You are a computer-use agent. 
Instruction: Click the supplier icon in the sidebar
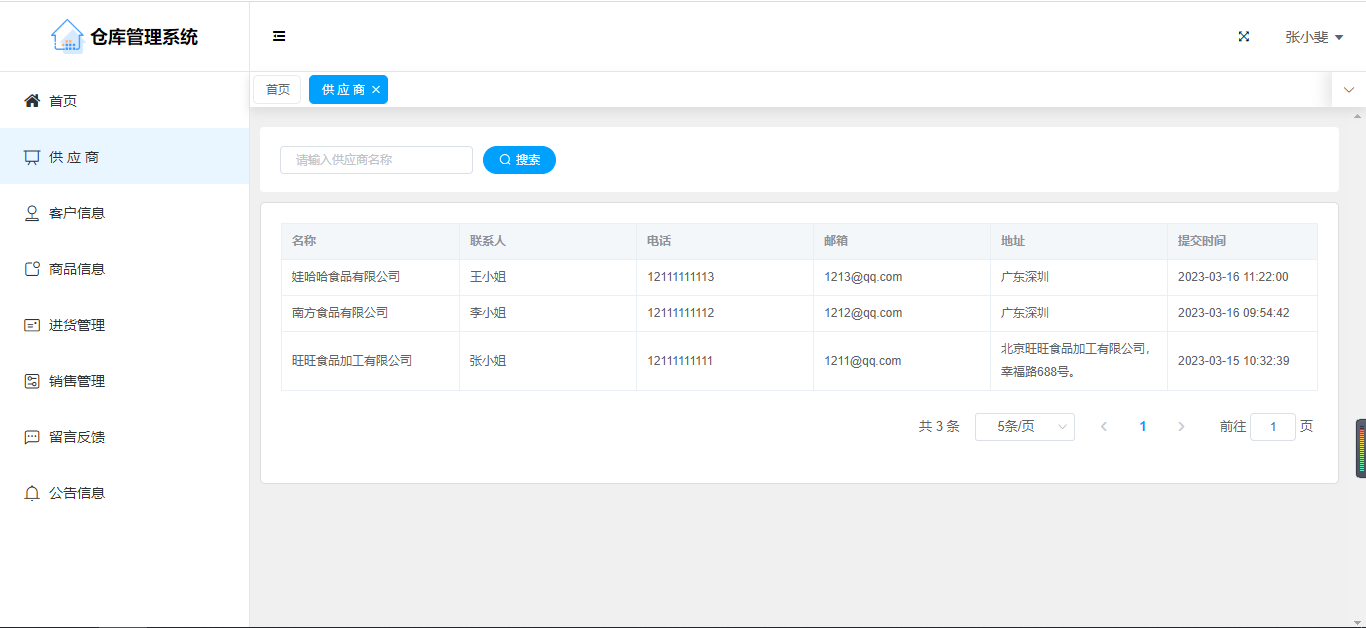32,157
